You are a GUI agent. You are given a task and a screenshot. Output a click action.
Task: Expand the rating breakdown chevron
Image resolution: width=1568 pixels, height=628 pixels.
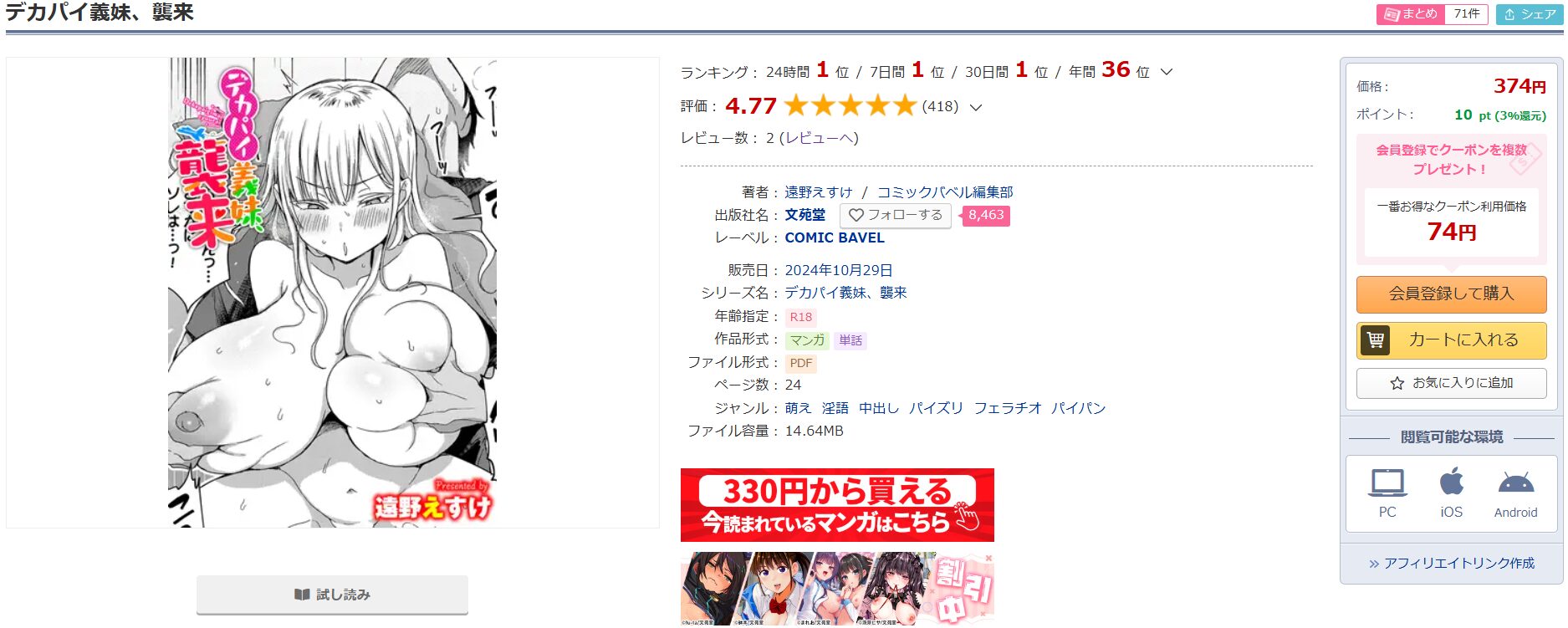coord(975,107)
